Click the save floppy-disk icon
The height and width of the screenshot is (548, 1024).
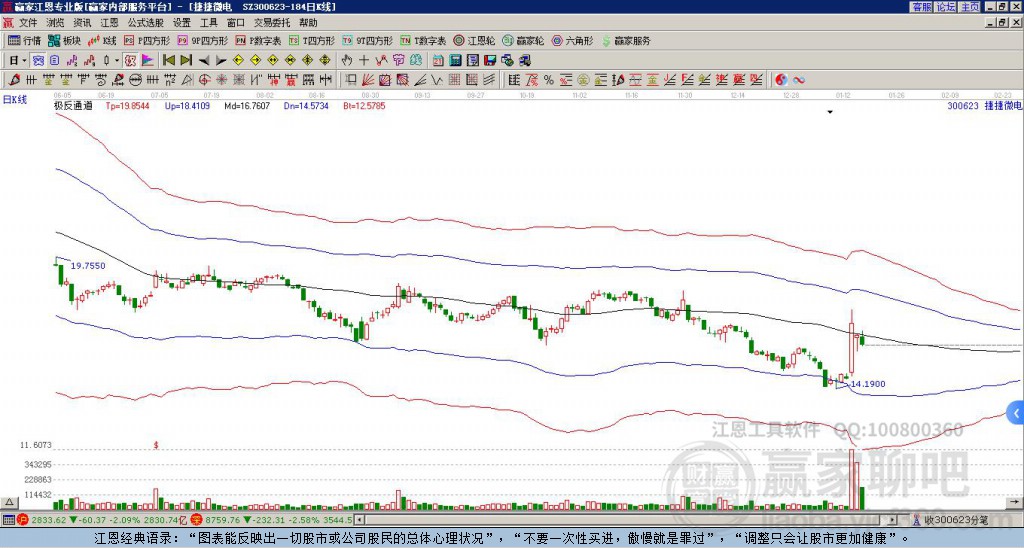tap(490, 60)
